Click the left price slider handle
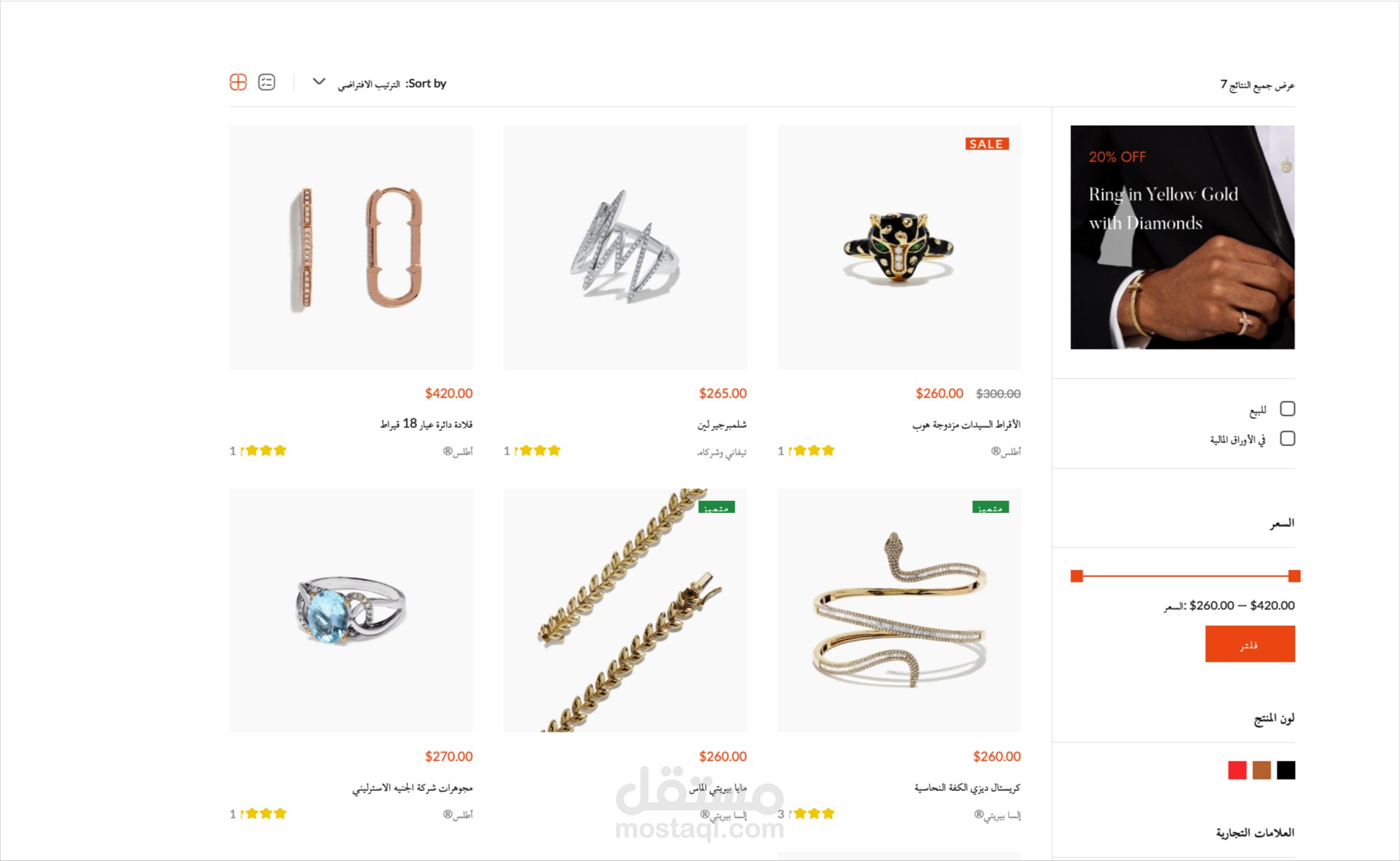The height and width of the screenshot is (861, 1400). pyautogui.click(x=1076, y=576)
